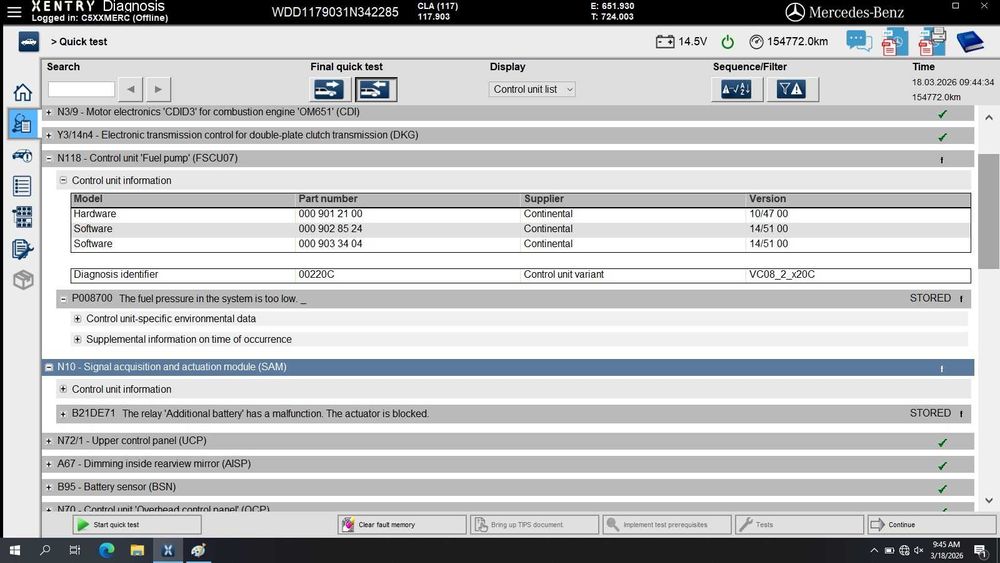Select Control unit variant VC08_2_x20C
This screenshot has width=1000, height=563.
tap(782, 275)
